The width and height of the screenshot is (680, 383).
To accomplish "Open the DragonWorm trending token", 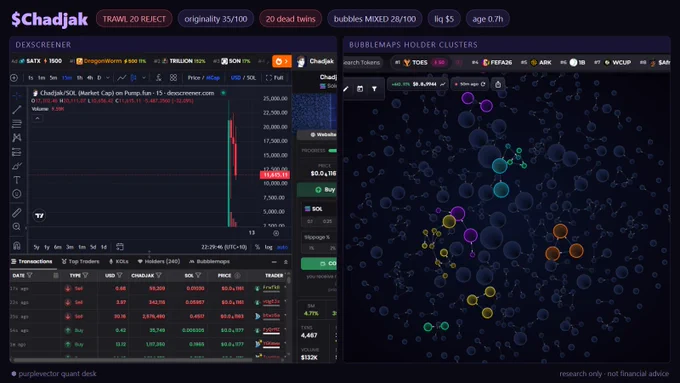I will (x=111, y=61).
